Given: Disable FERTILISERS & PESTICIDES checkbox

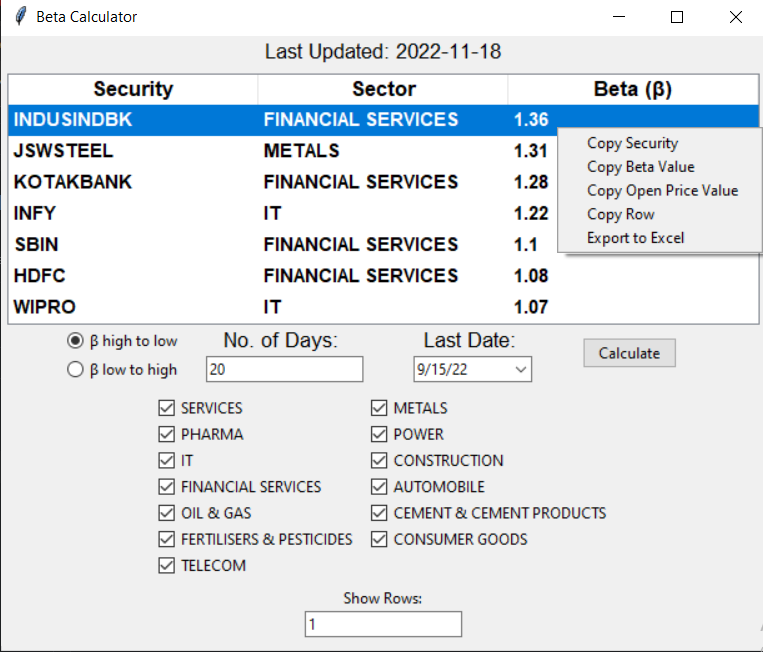Looking at the screenshot, I should coord(166,539).
